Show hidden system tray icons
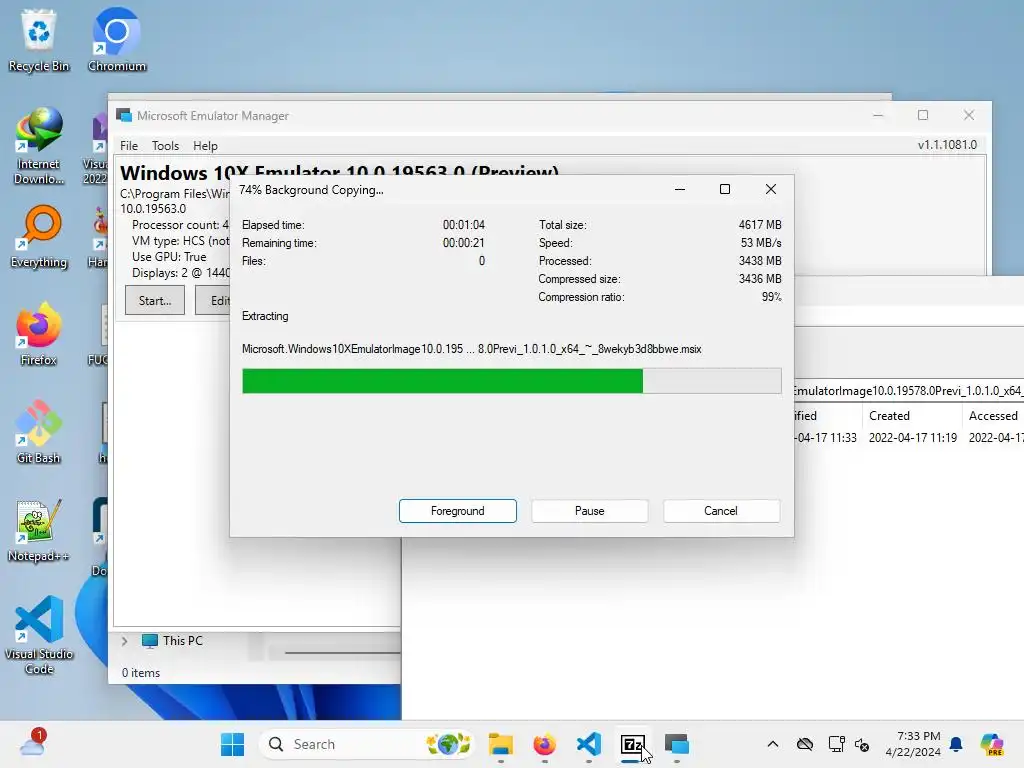This screenshot has height=768, width=1024. tap(773, 744)
